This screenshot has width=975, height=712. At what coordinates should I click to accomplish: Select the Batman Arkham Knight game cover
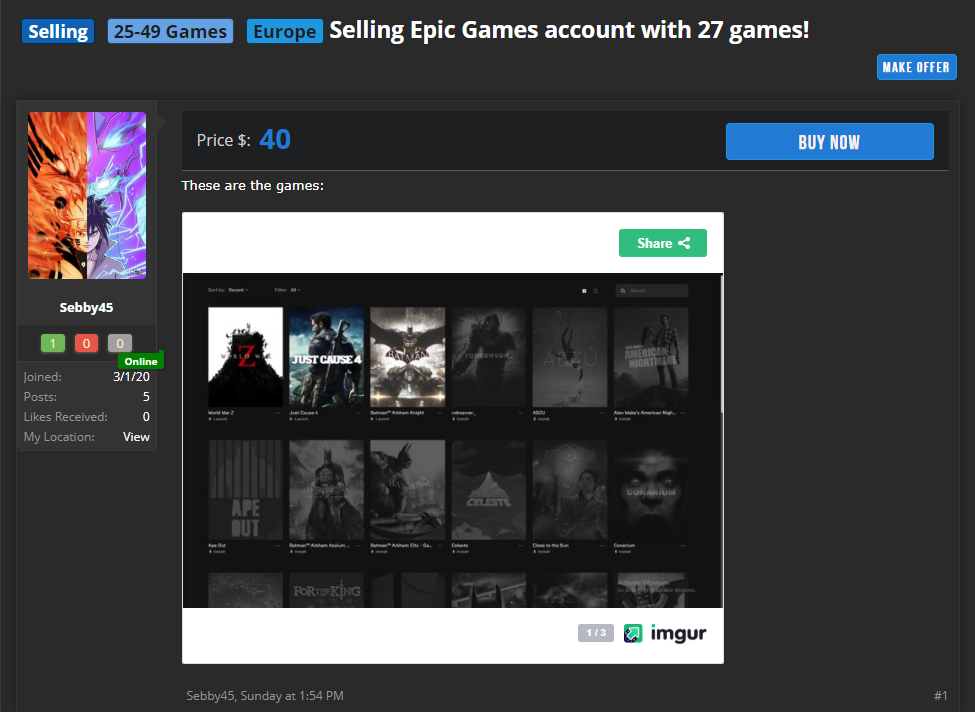(x=408, y=357)
